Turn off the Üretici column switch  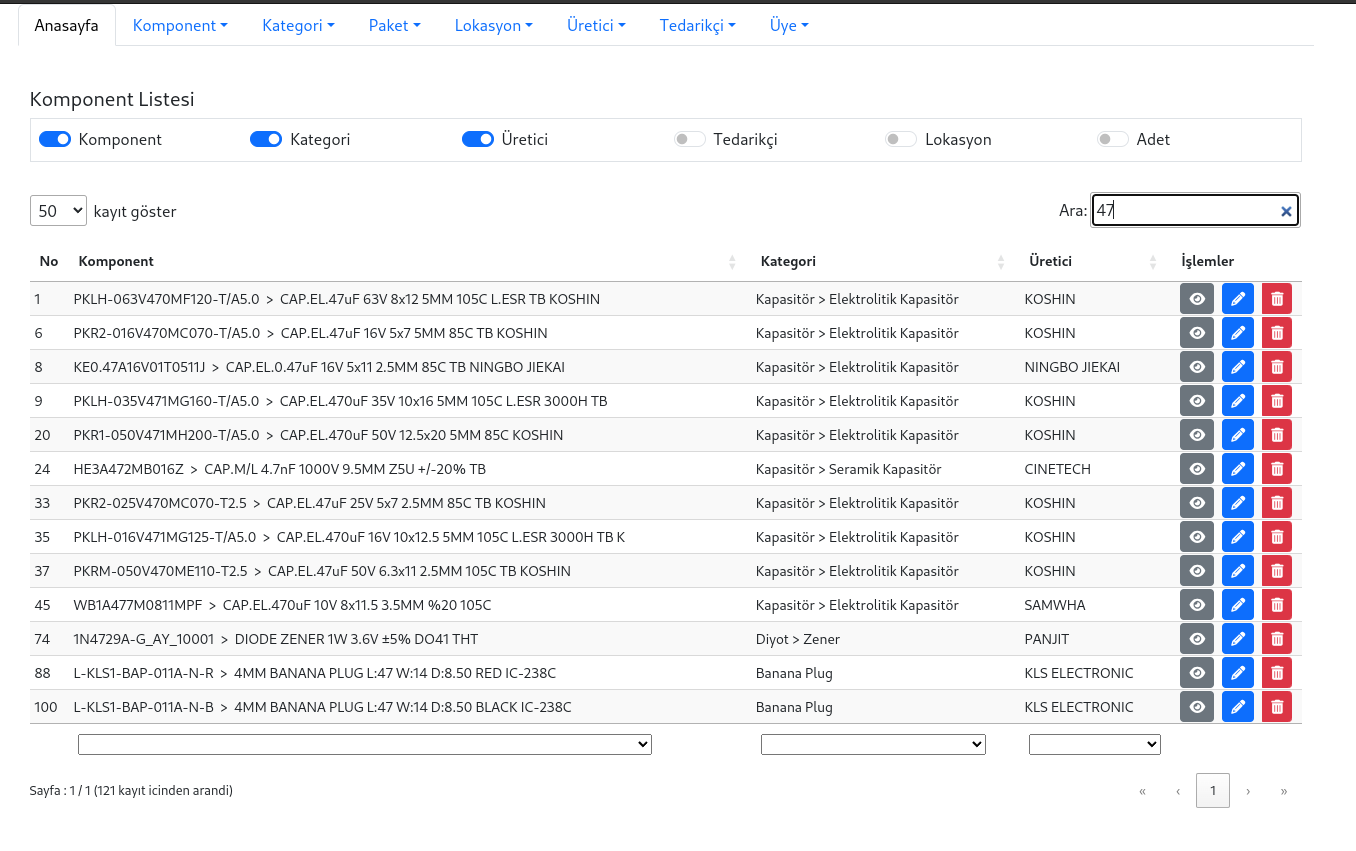pyautogui.click(x=478, y=139)
